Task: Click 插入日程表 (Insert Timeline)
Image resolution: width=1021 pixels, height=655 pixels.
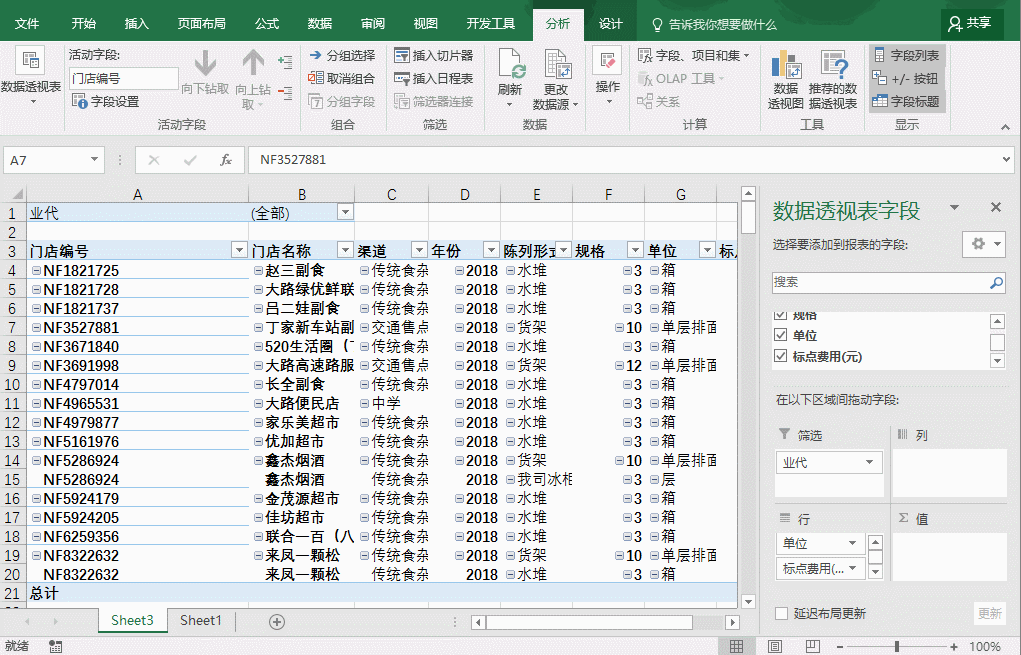Action: point(433,78)
